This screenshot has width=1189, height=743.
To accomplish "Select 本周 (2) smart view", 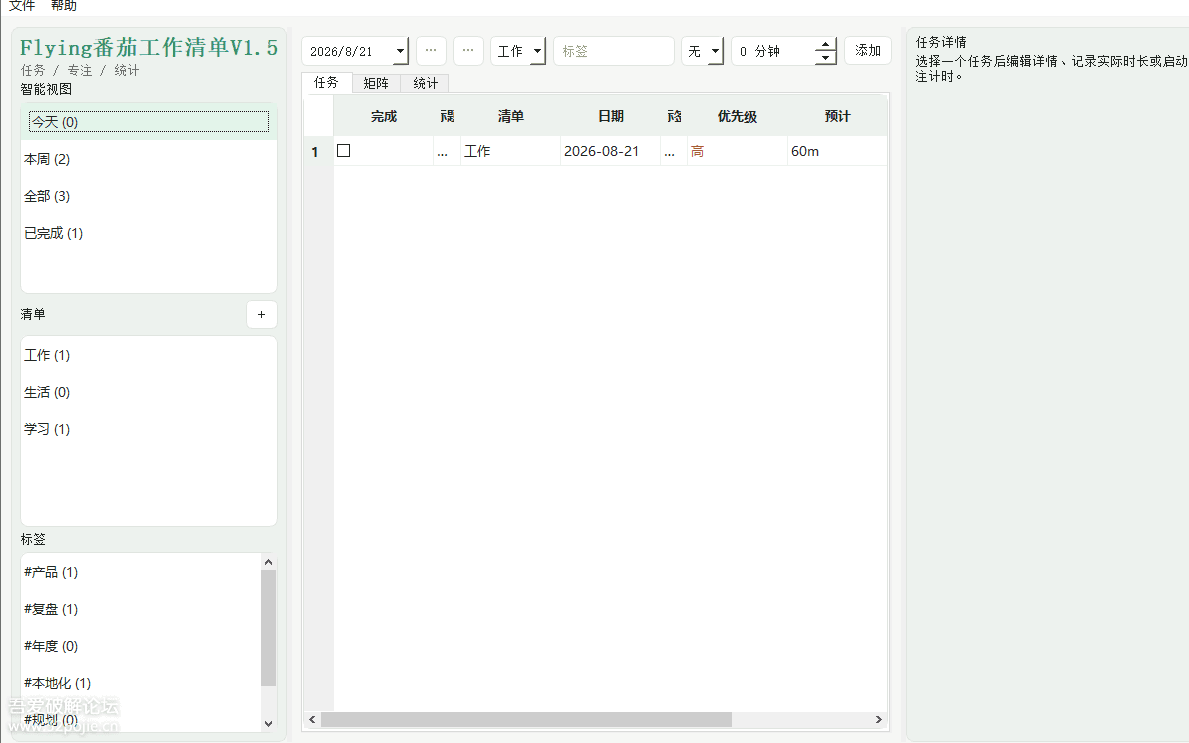I will pyautogui.click(x=149, y=159).
